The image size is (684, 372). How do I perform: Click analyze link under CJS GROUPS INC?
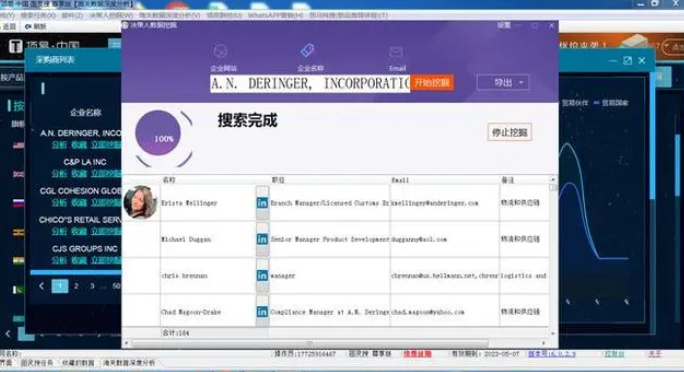59,260
